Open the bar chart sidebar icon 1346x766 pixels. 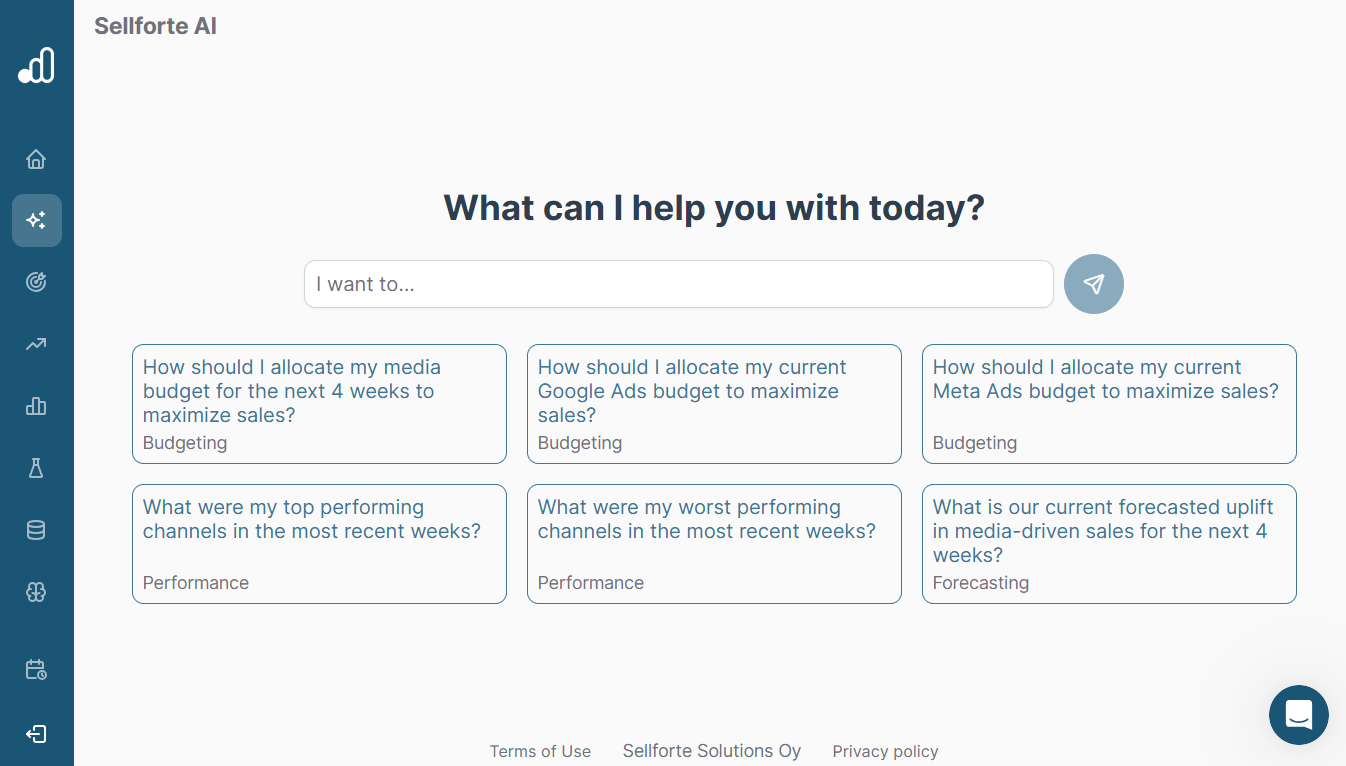point(36,406)
